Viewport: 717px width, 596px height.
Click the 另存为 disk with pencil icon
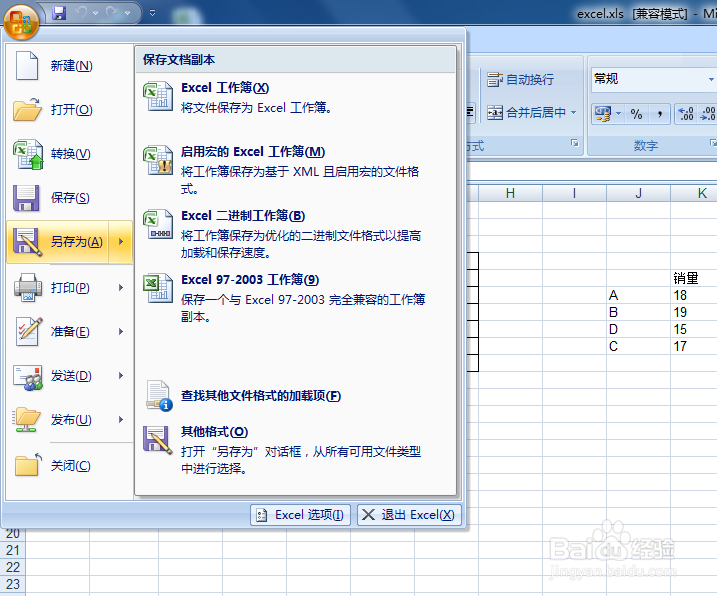coord(27,242)
